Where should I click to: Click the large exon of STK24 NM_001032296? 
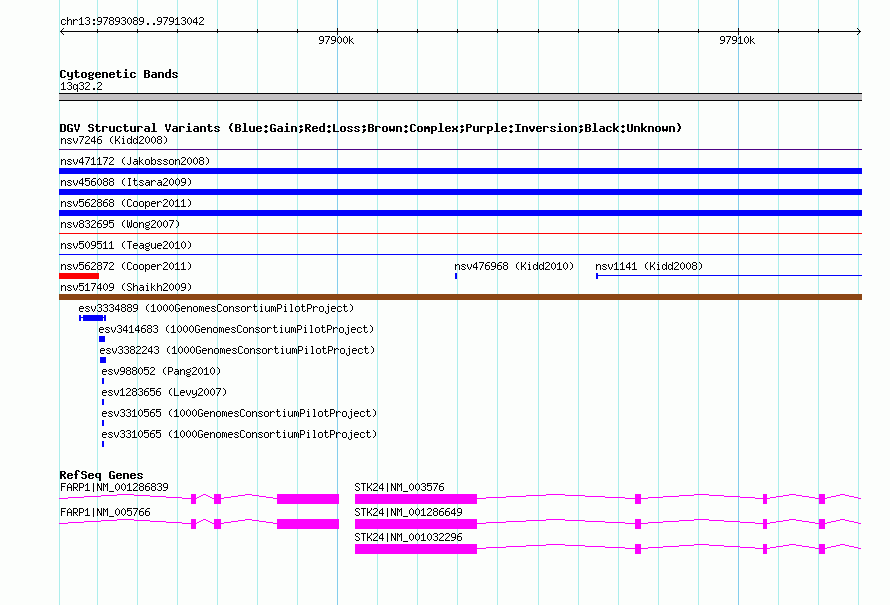pyautogui.click(x=415, y=549)
